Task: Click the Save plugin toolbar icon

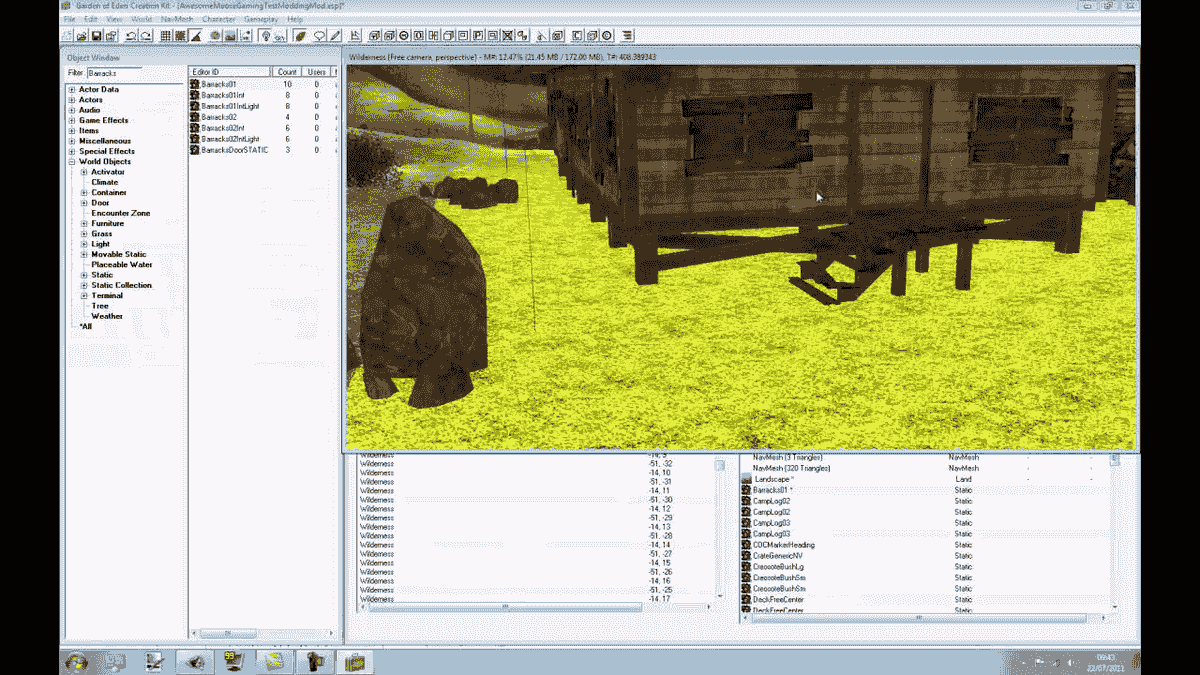Action: [98, 36]
